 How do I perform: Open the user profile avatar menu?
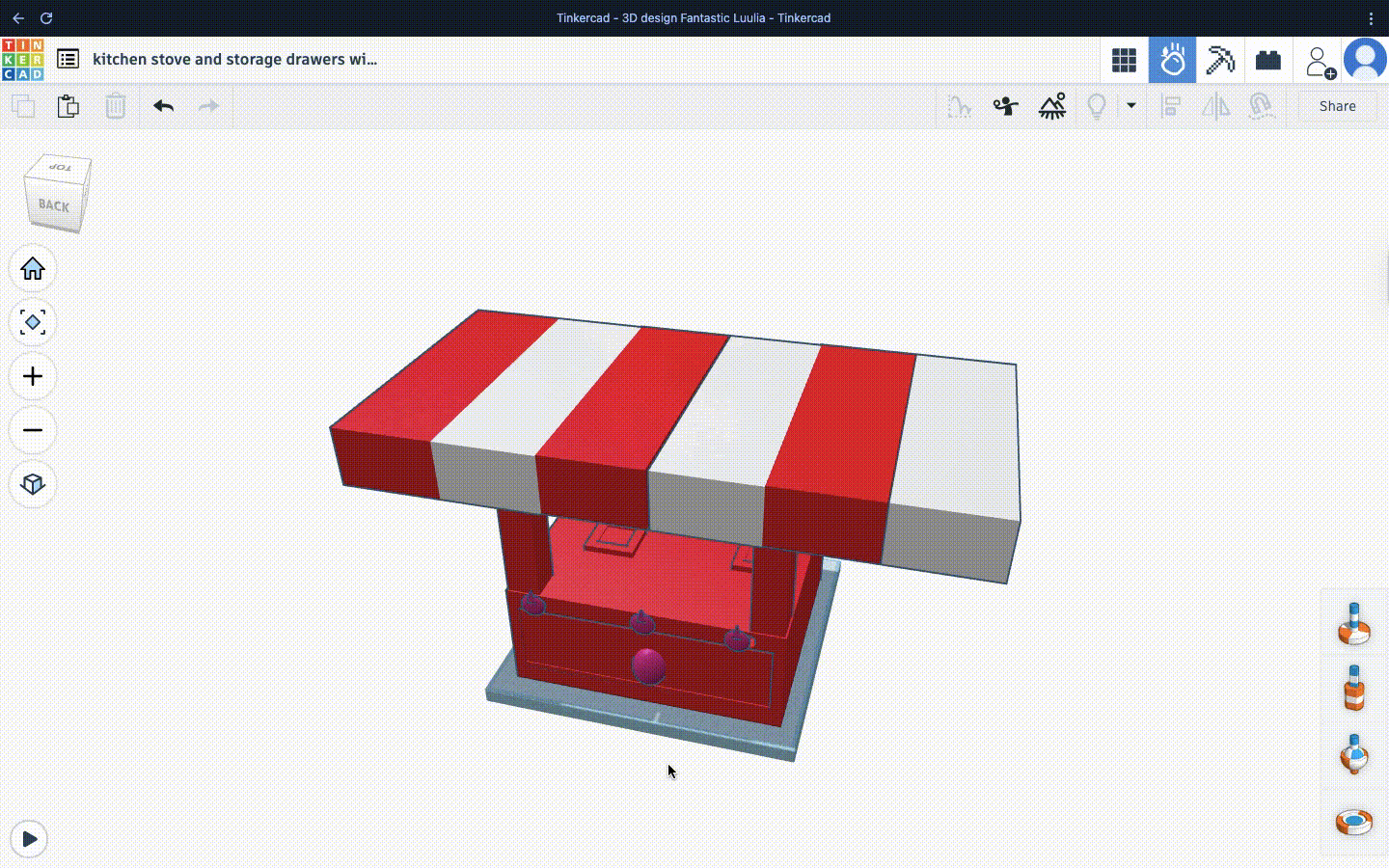pos(1366,60)
